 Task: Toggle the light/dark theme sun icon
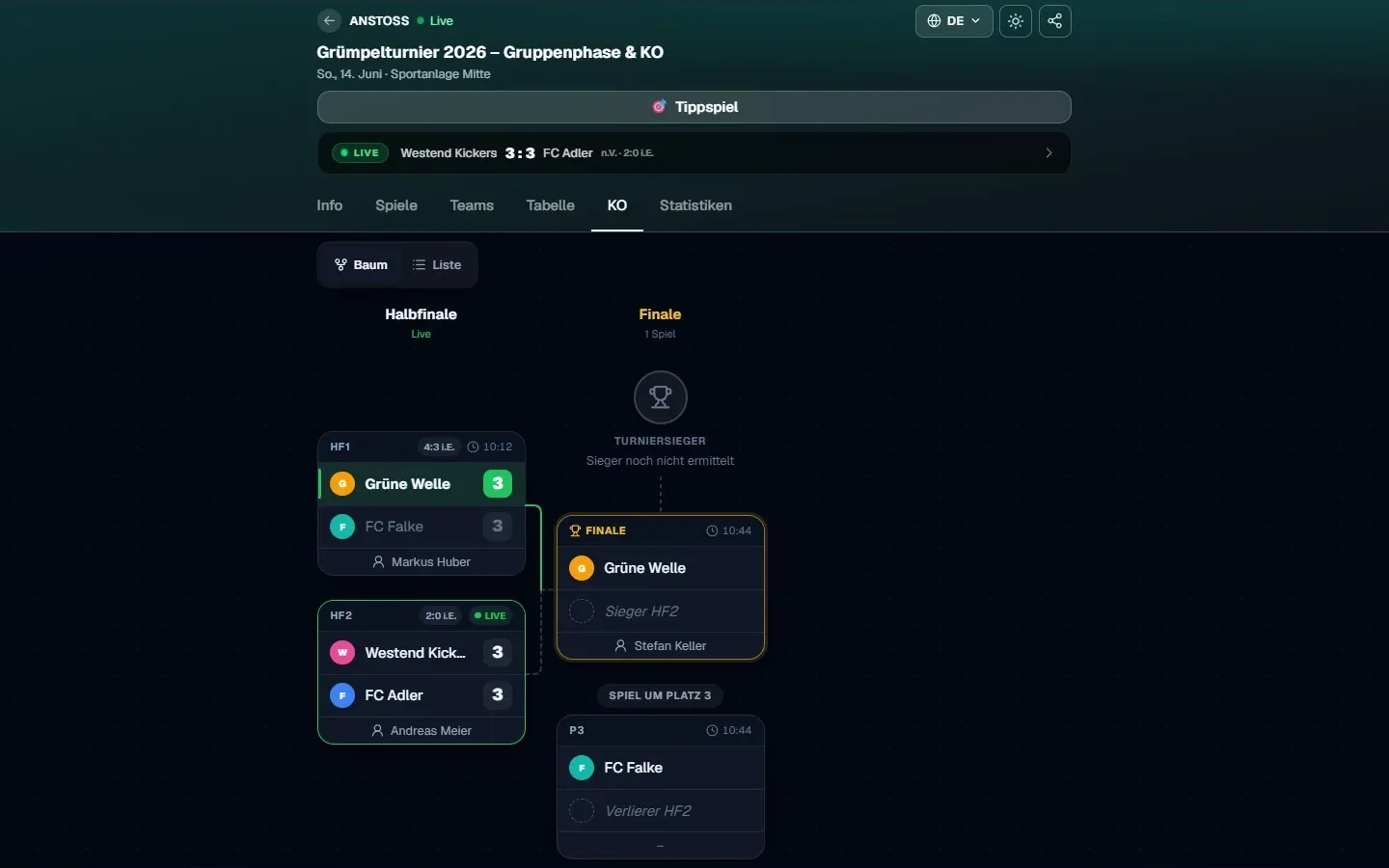point(1016,21)
